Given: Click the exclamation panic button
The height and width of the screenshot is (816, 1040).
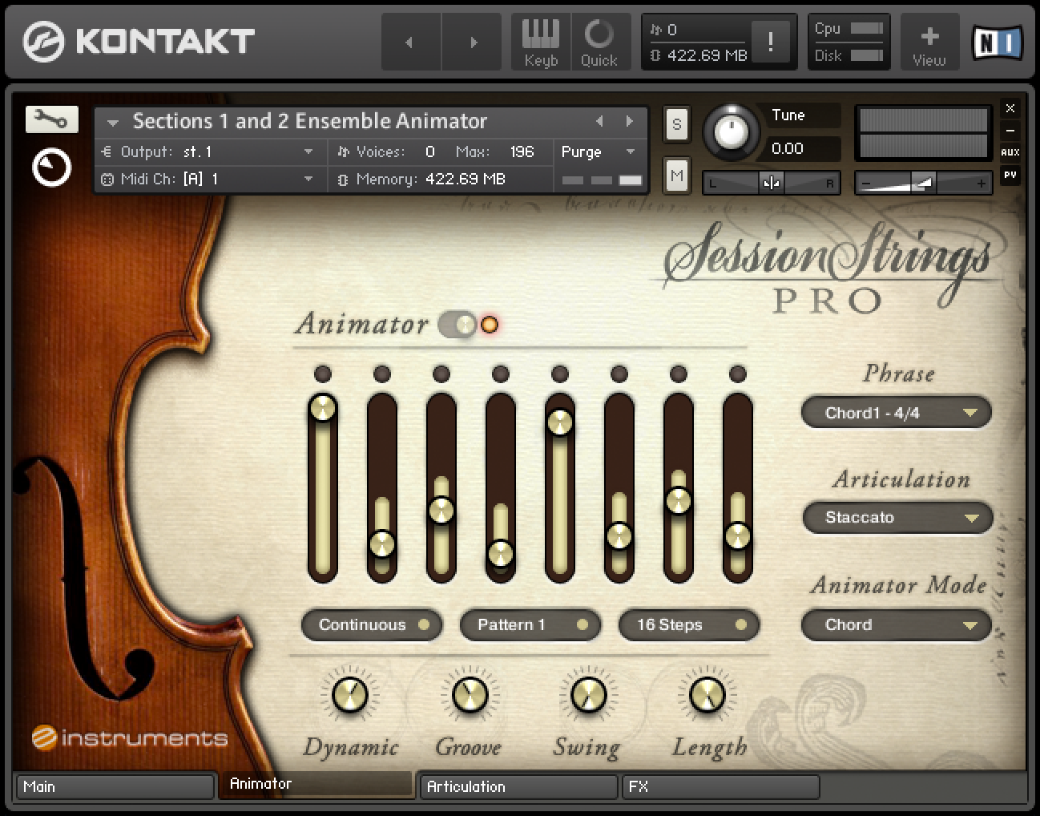Looking at the screenshot, I should (x=771, y=42).
